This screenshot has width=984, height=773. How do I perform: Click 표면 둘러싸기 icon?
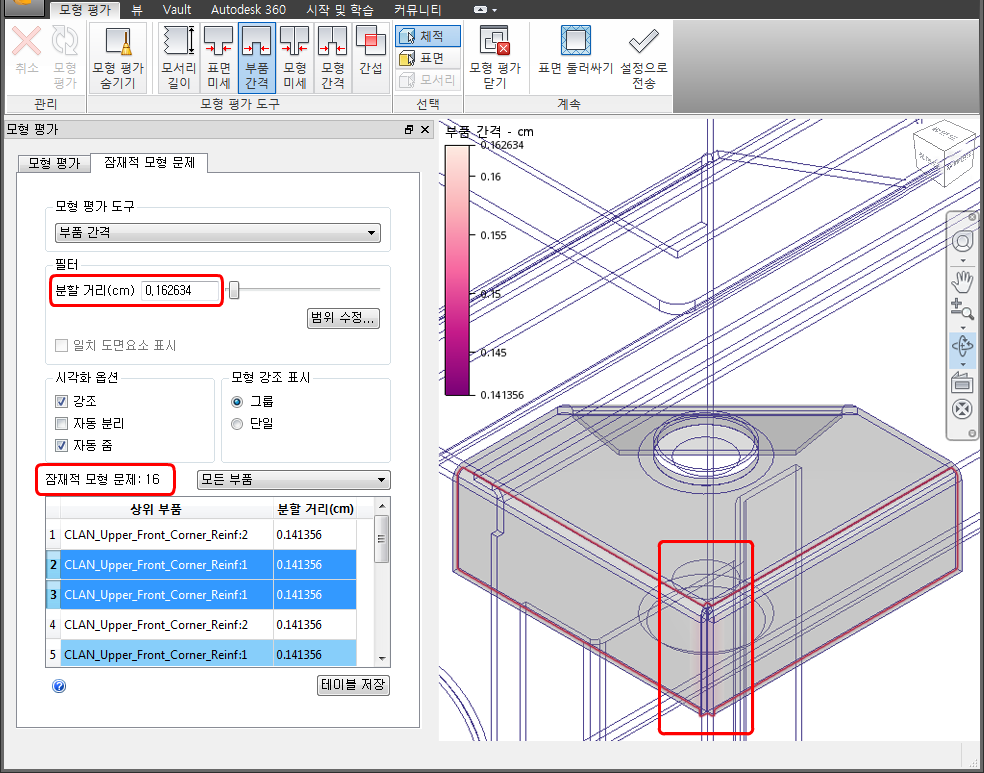[575, 41]
